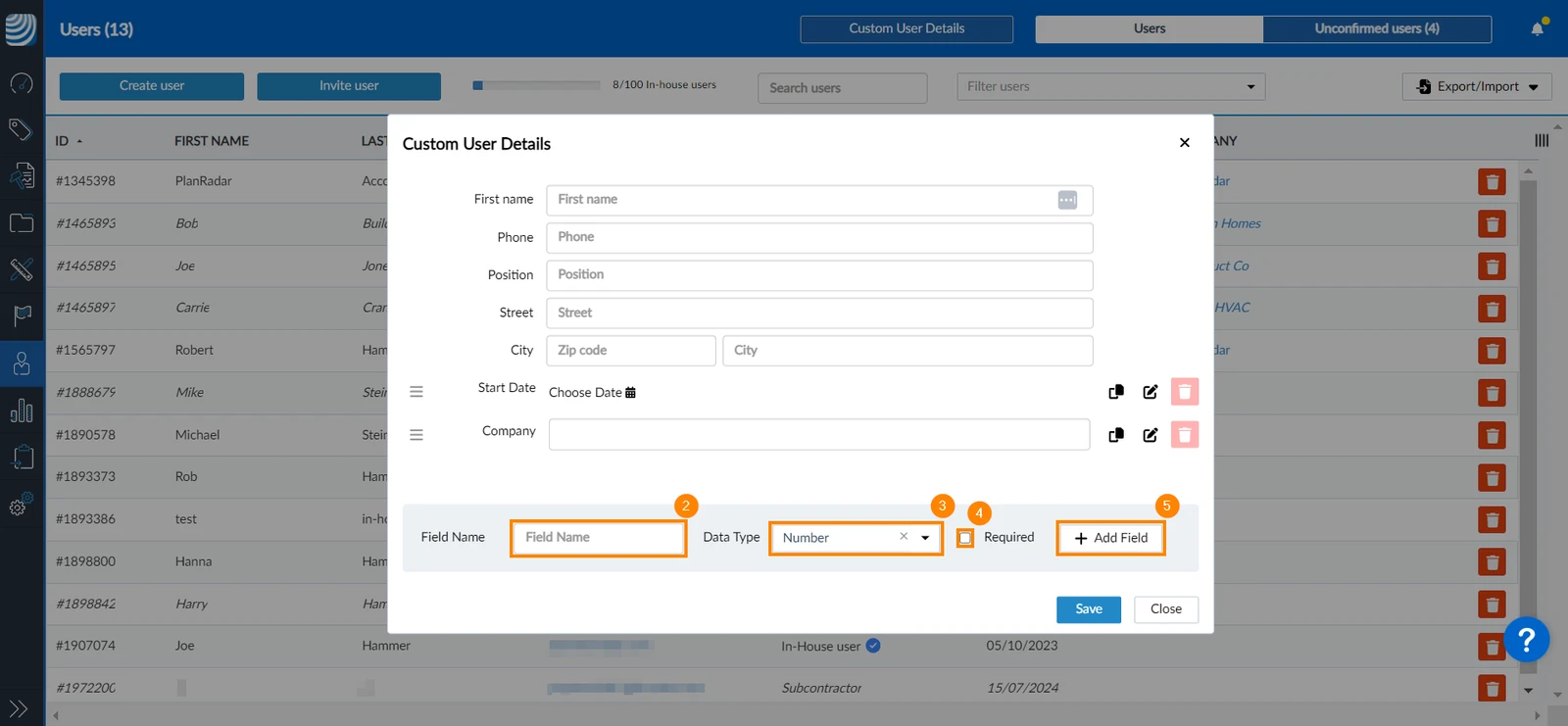Switch to Unconfirmed users (4) tab
The width and height of the screenshot is (1568, 726).
tap(1377, 28)
